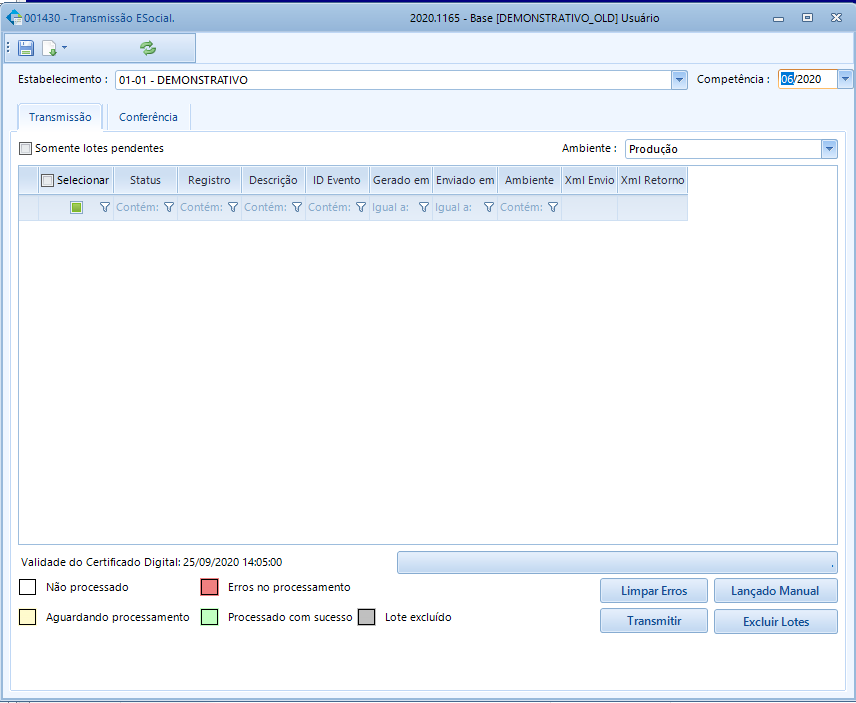Click the Ambiente combo box showing Produção
This screenshot has width=856, height=703.
(x=723, y=149)
